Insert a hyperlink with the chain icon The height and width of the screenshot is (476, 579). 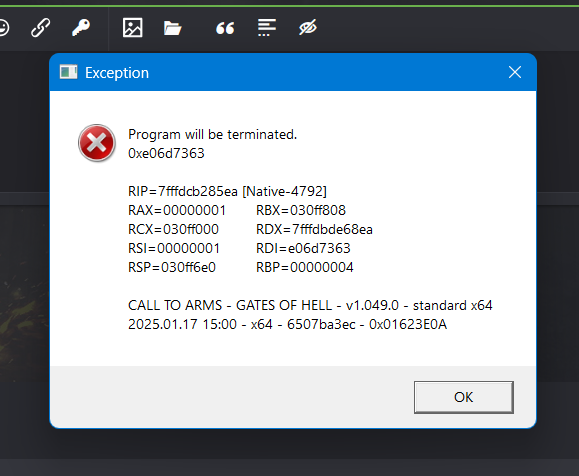point(40,28)
